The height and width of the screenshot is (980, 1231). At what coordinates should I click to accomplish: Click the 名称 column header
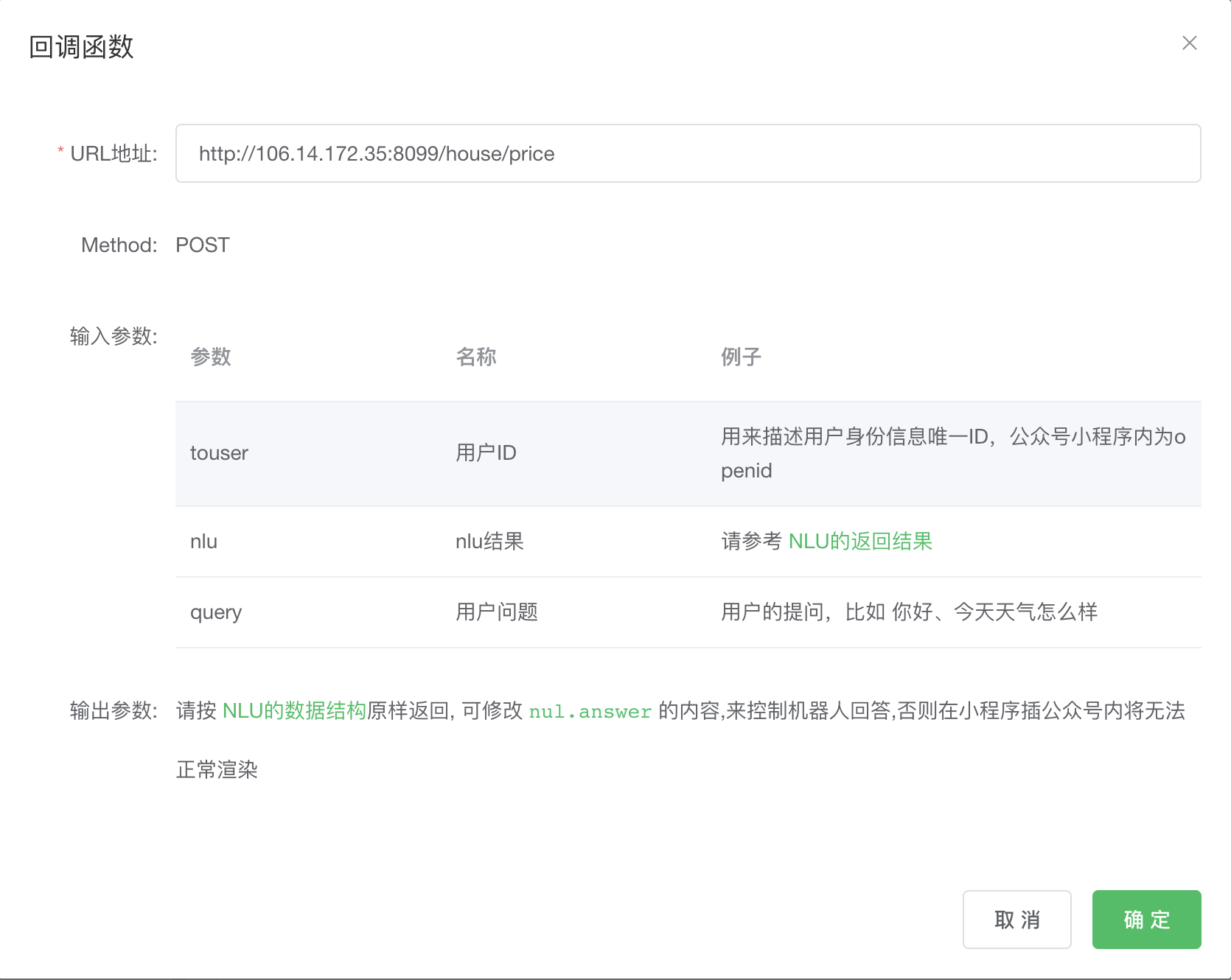click(x=477, y=357)
